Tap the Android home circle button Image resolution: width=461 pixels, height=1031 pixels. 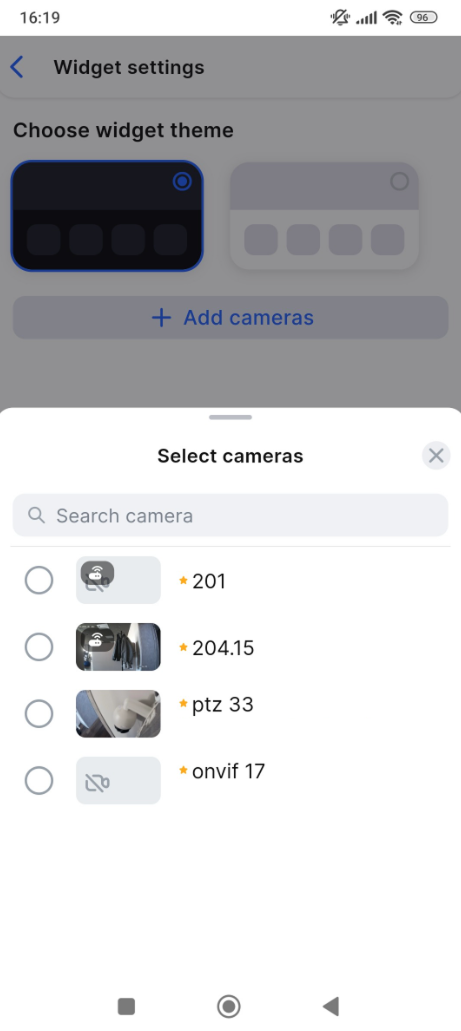point(229,1006)
